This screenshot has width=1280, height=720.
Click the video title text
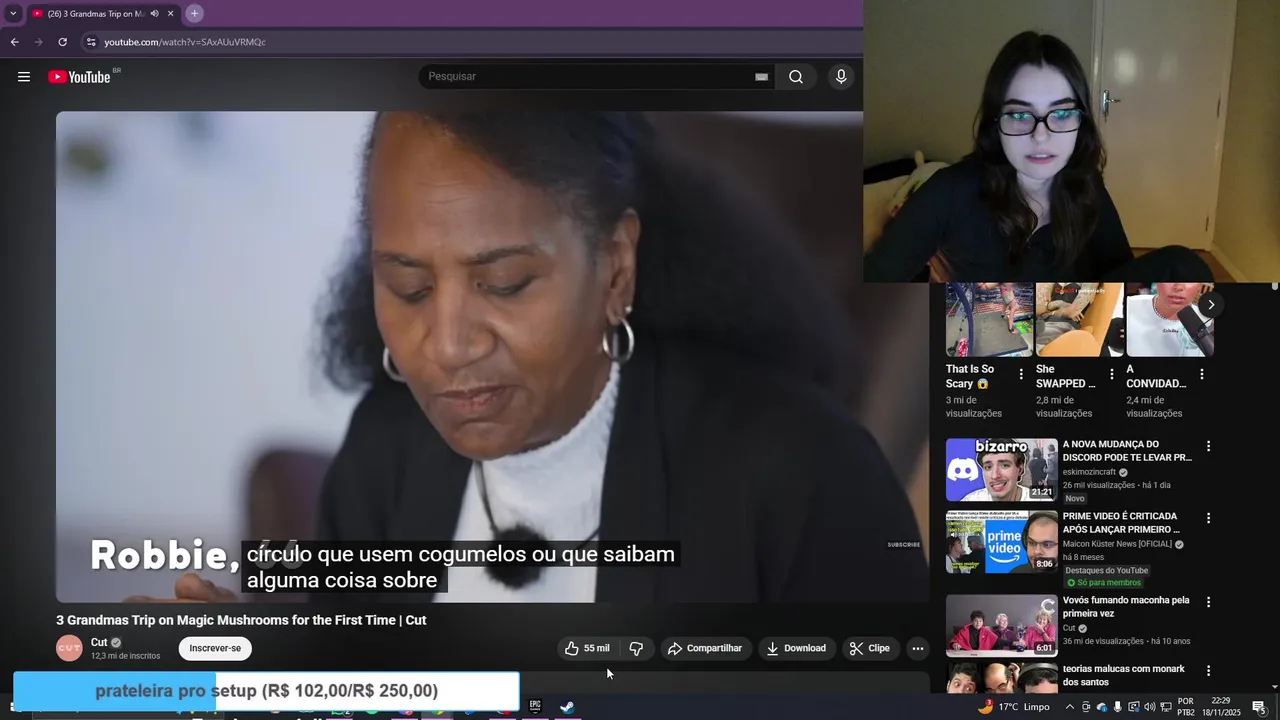(241, 620)
